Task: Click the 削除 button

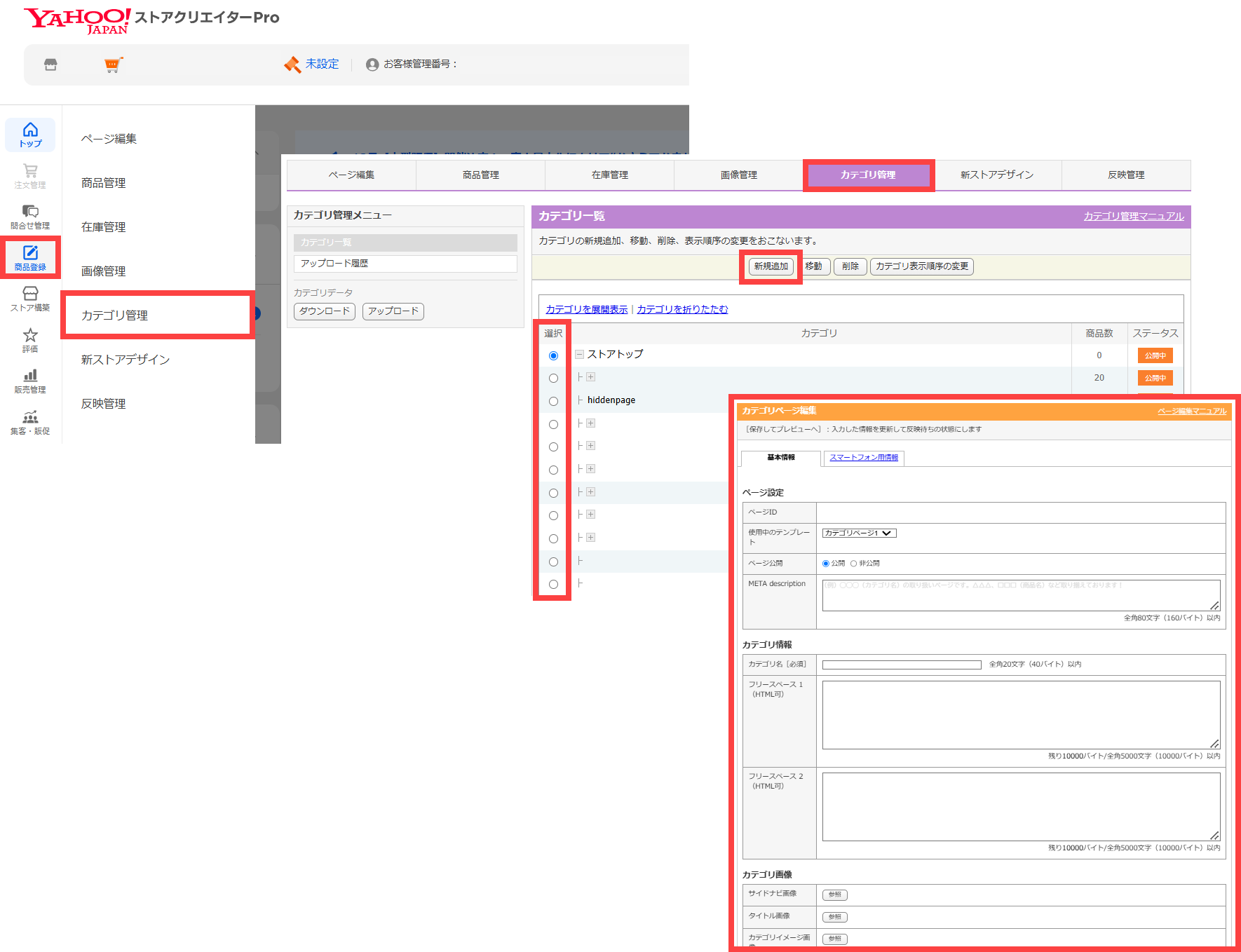Action: (x=850, y=266)
